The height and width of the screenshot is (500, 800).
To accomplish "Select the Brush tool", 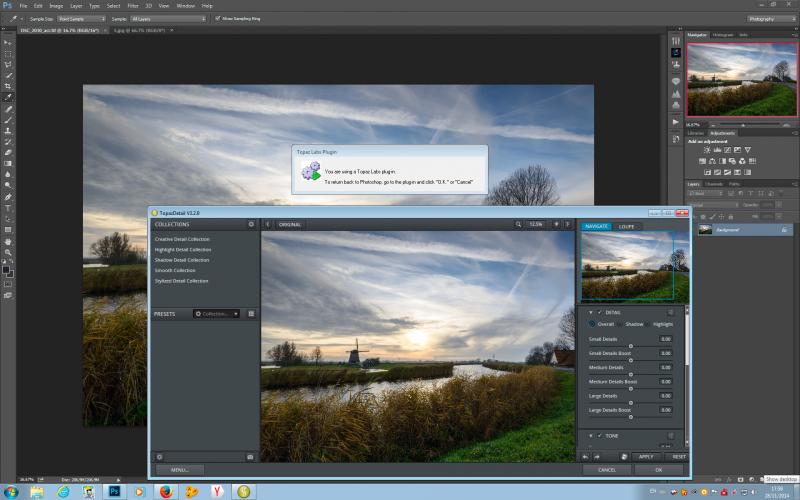I will pos(8,120).
